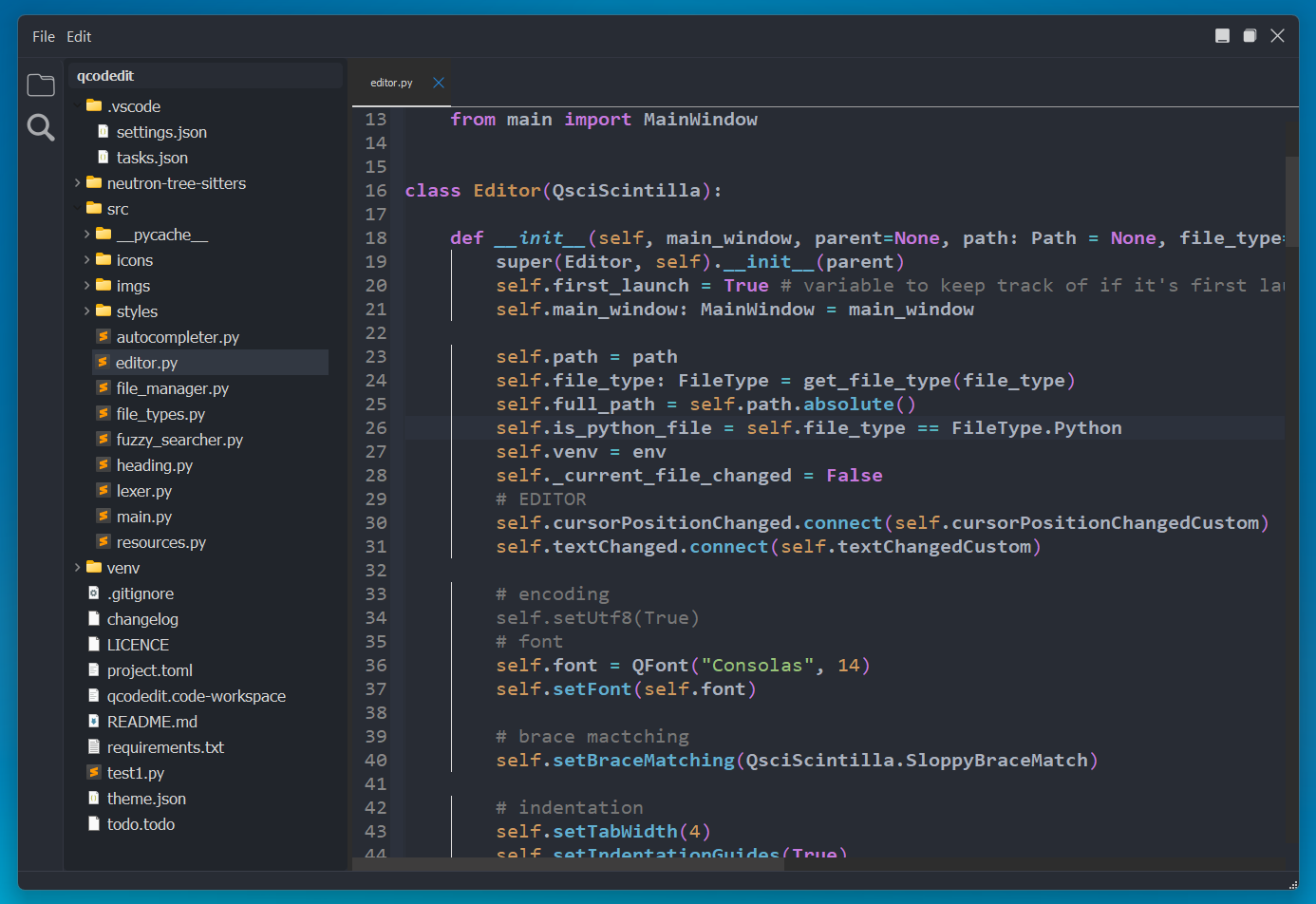Click the editor vertical scrollbar handle
1316x904 pixels.
(1291, 201)
